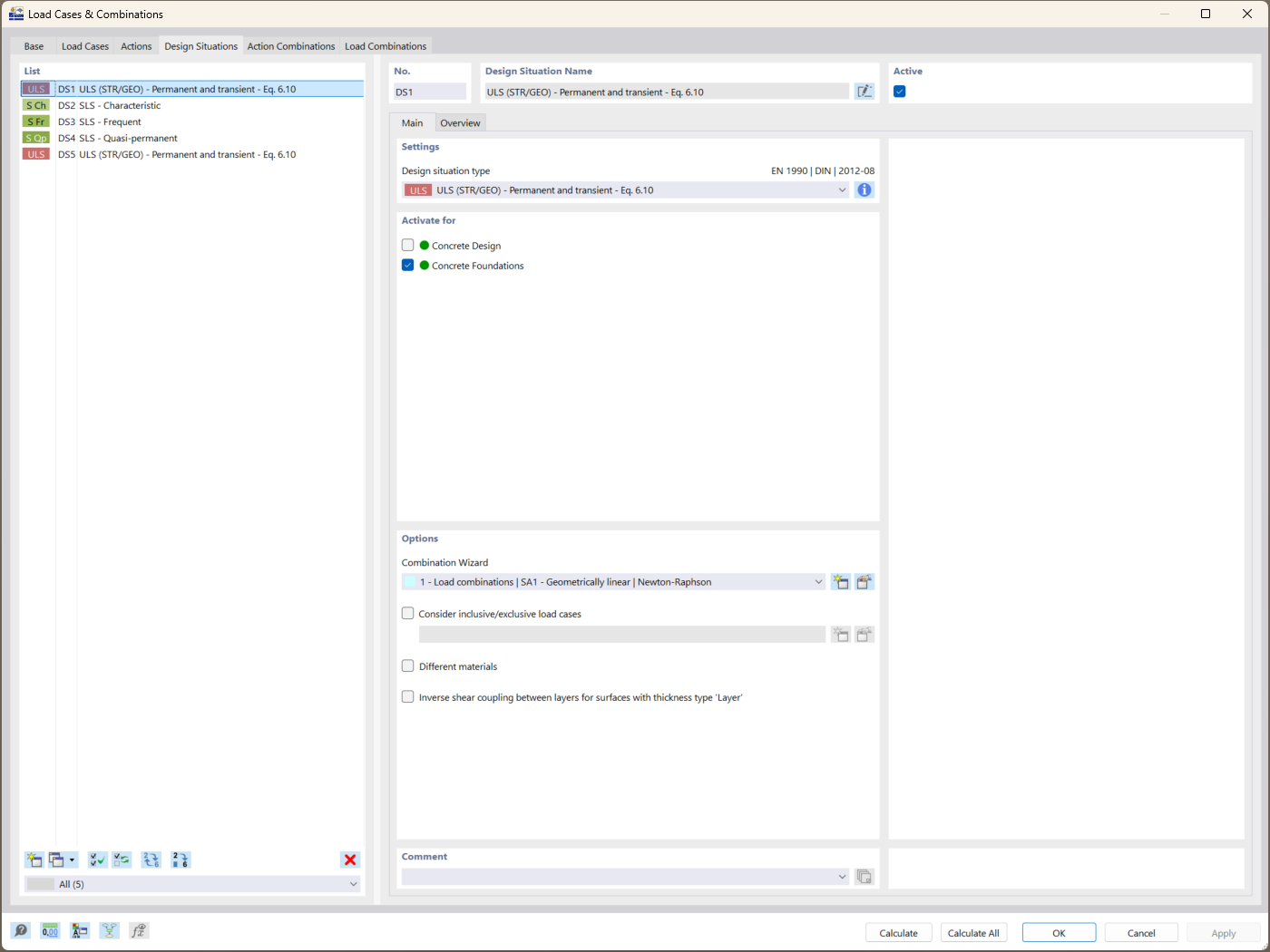Click the Calculate All button

(973, 932)
